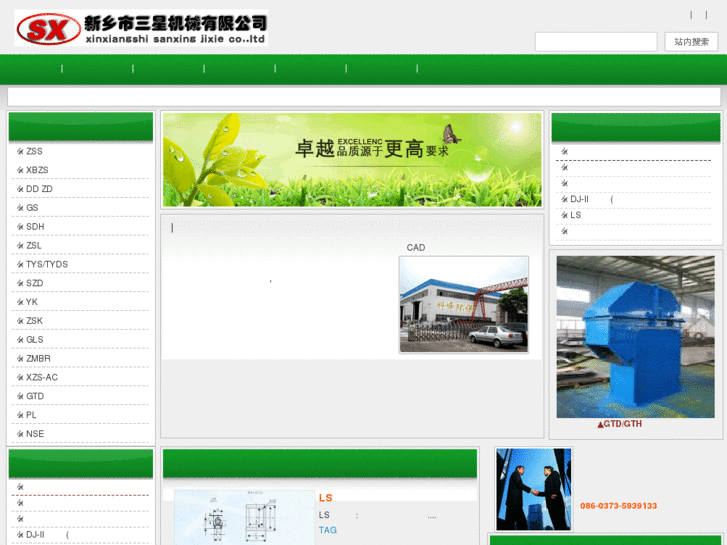The width and height of the screenshot is (727, 545).
Task: Open the YK product category link
Action: pos(32,302)
